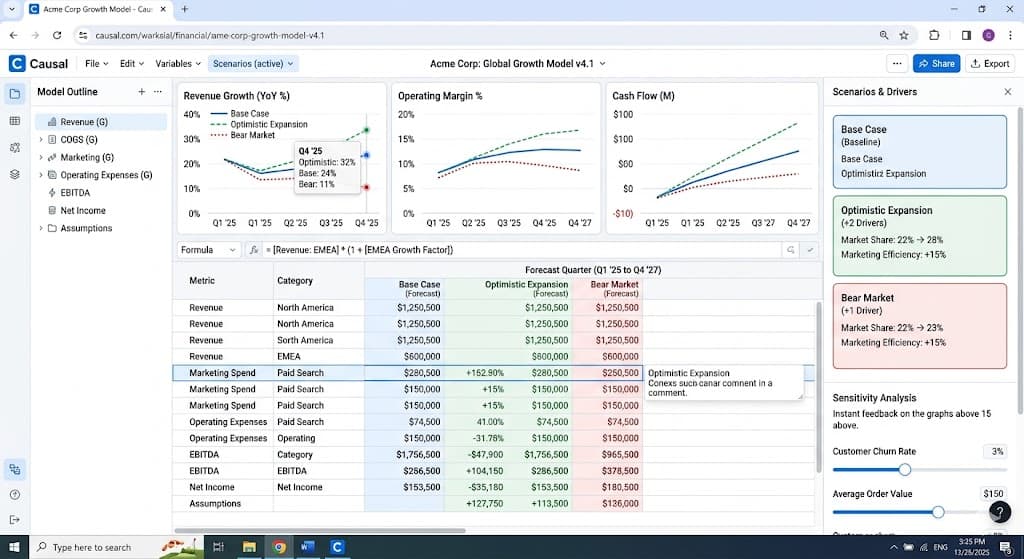Adjust the Customer Churn Rate slider handle

point(904,470)
